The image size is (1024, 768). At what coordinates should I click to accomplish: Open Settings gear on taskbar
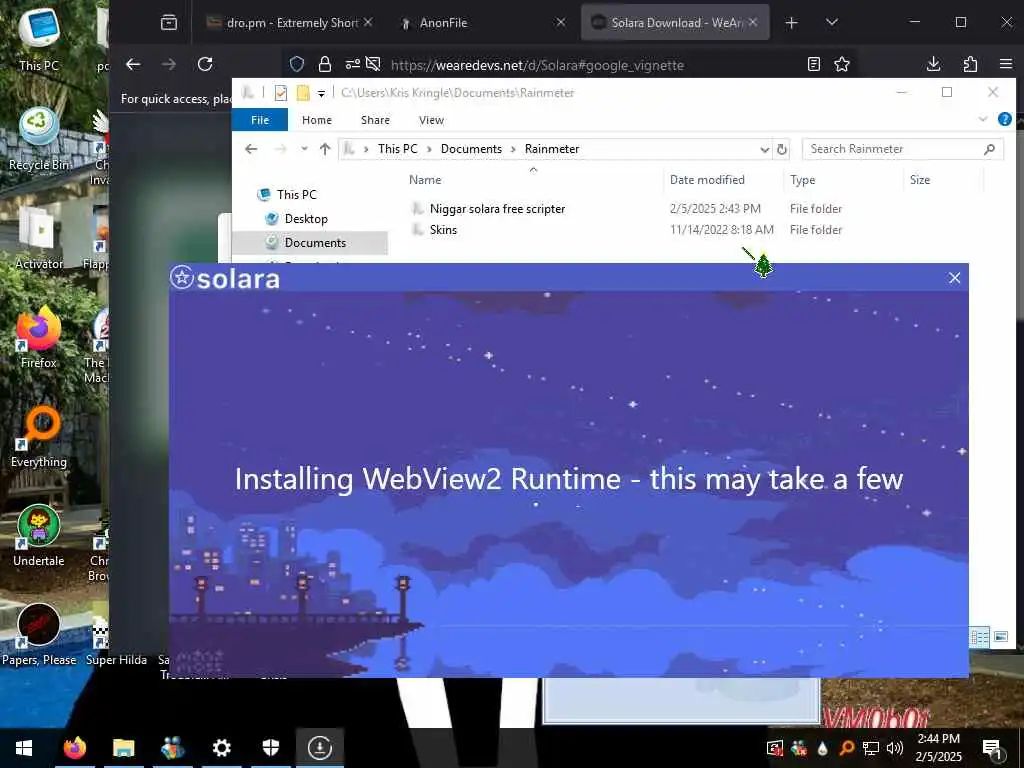pyautogui.click(x=221, y=748)
